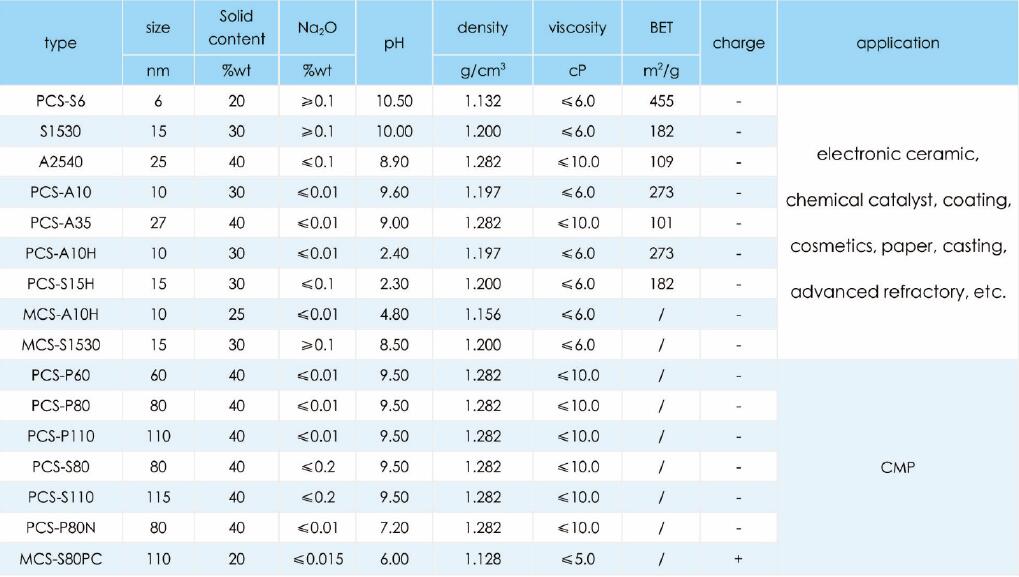Click the pH value 7.20
1019x577 pixels.
(x=394, y=528)
